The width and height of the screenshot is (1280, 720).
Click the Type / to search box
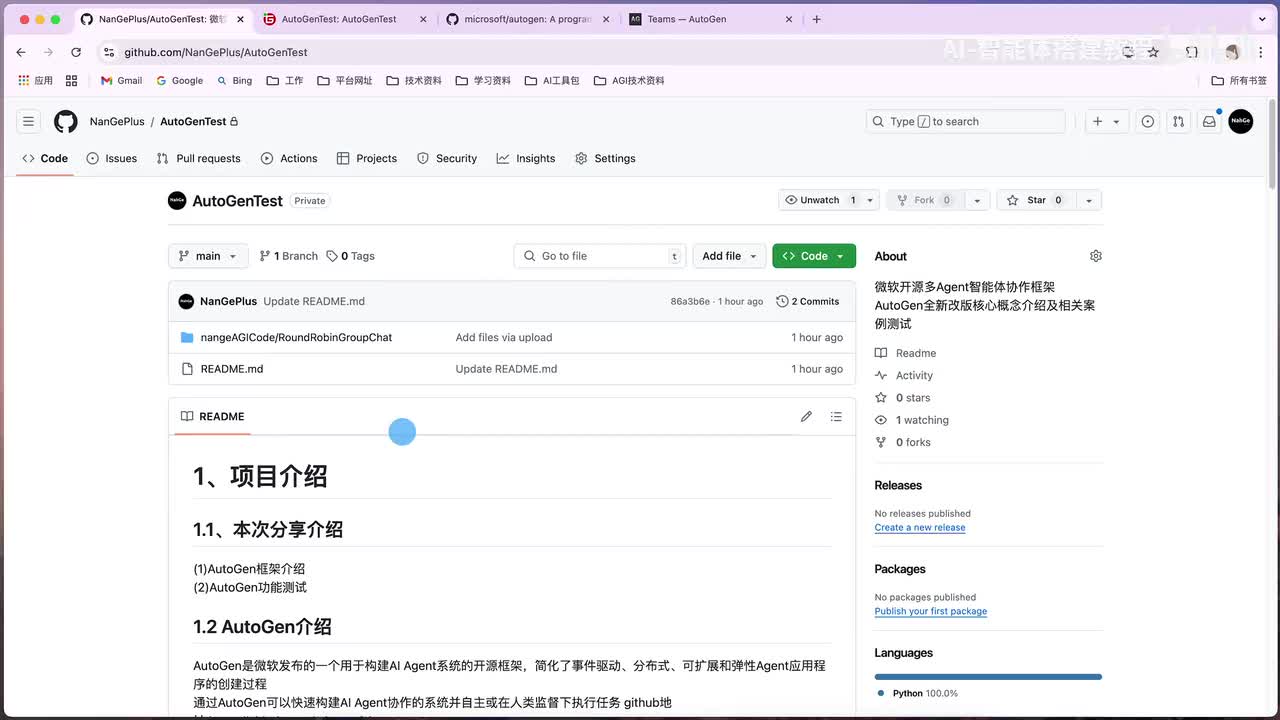point(965,121)
